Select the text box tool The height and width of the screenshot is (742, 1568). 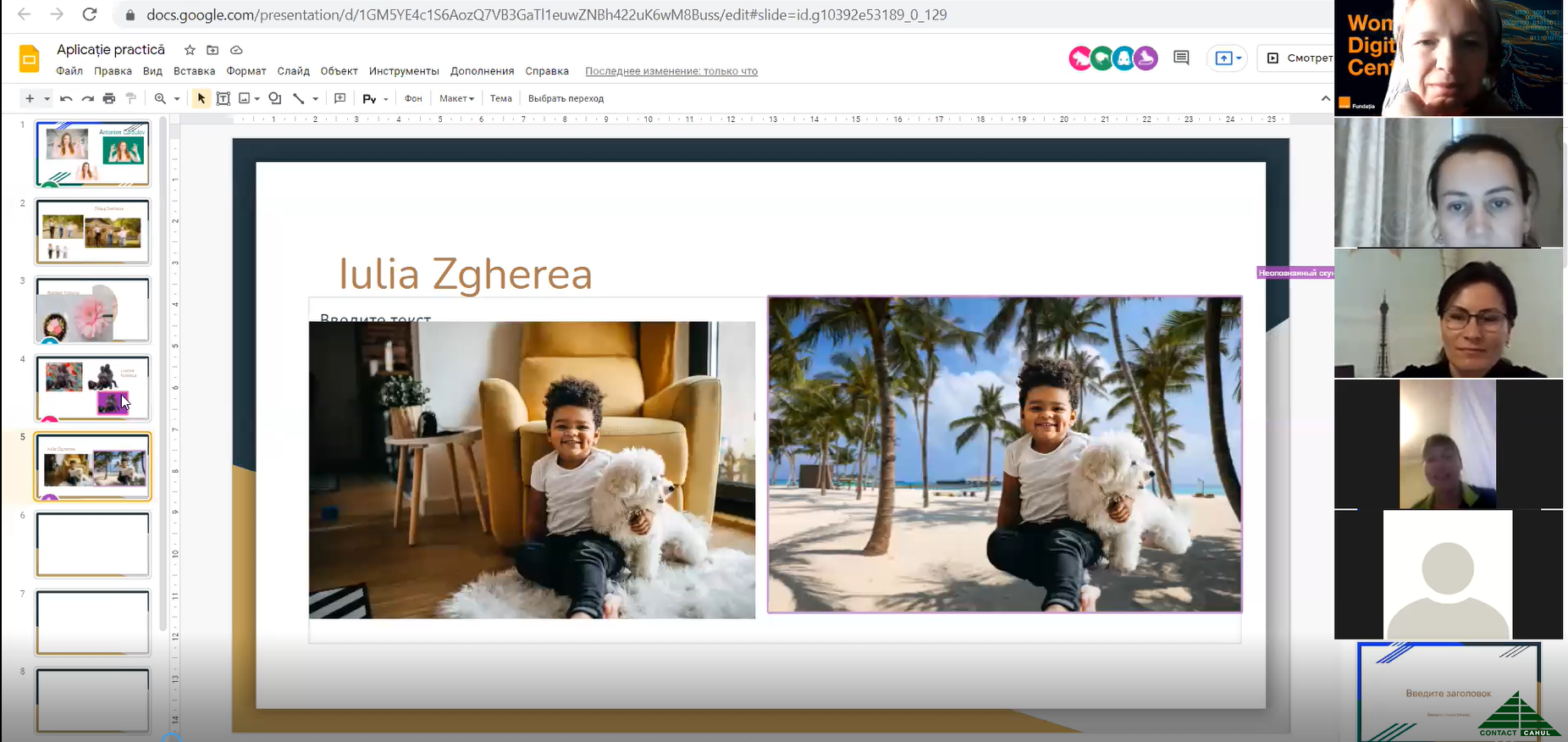224,98
